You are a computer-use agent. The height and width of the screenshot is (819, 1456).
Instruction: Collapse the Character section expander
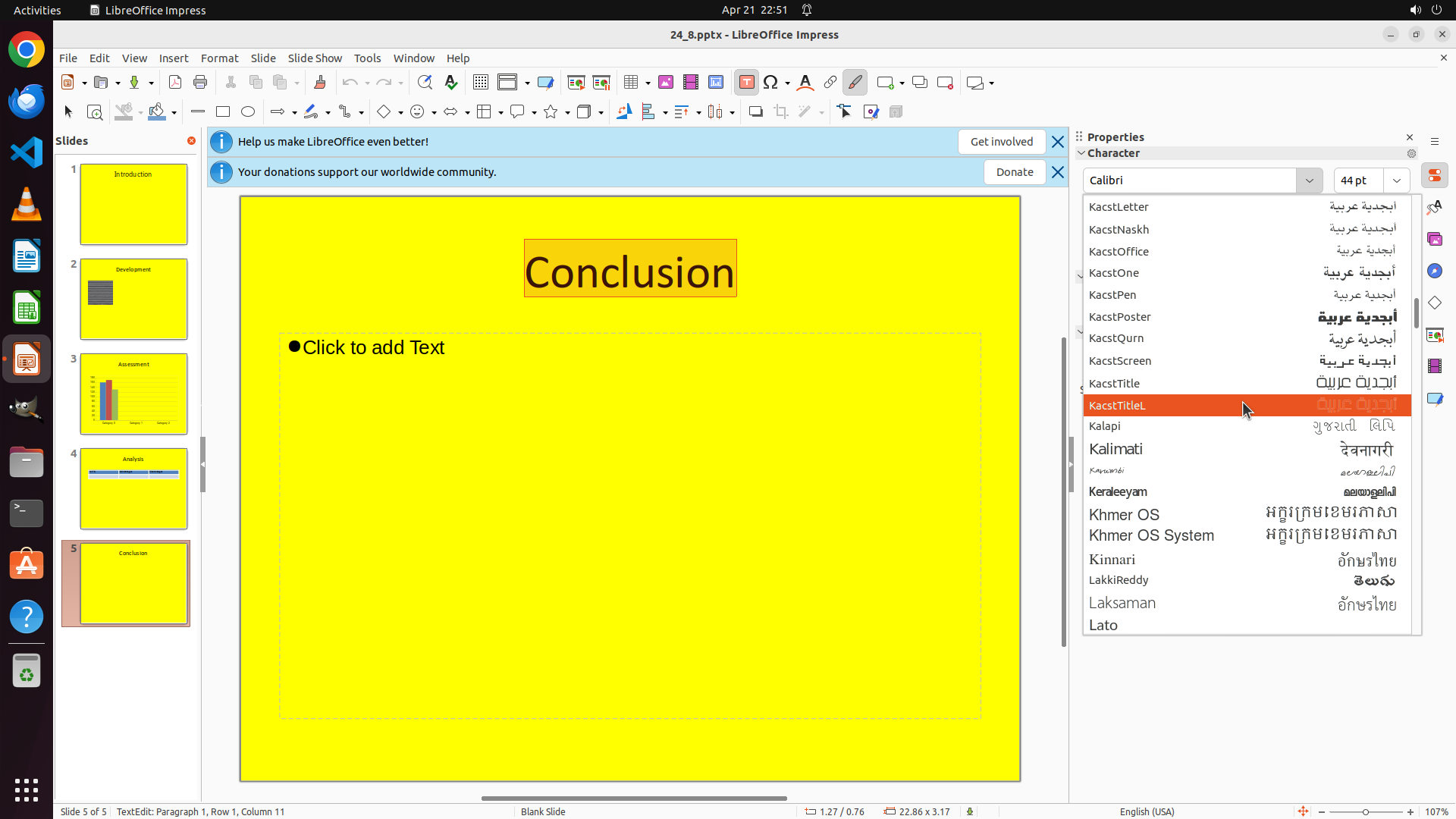click(1081, 153)
